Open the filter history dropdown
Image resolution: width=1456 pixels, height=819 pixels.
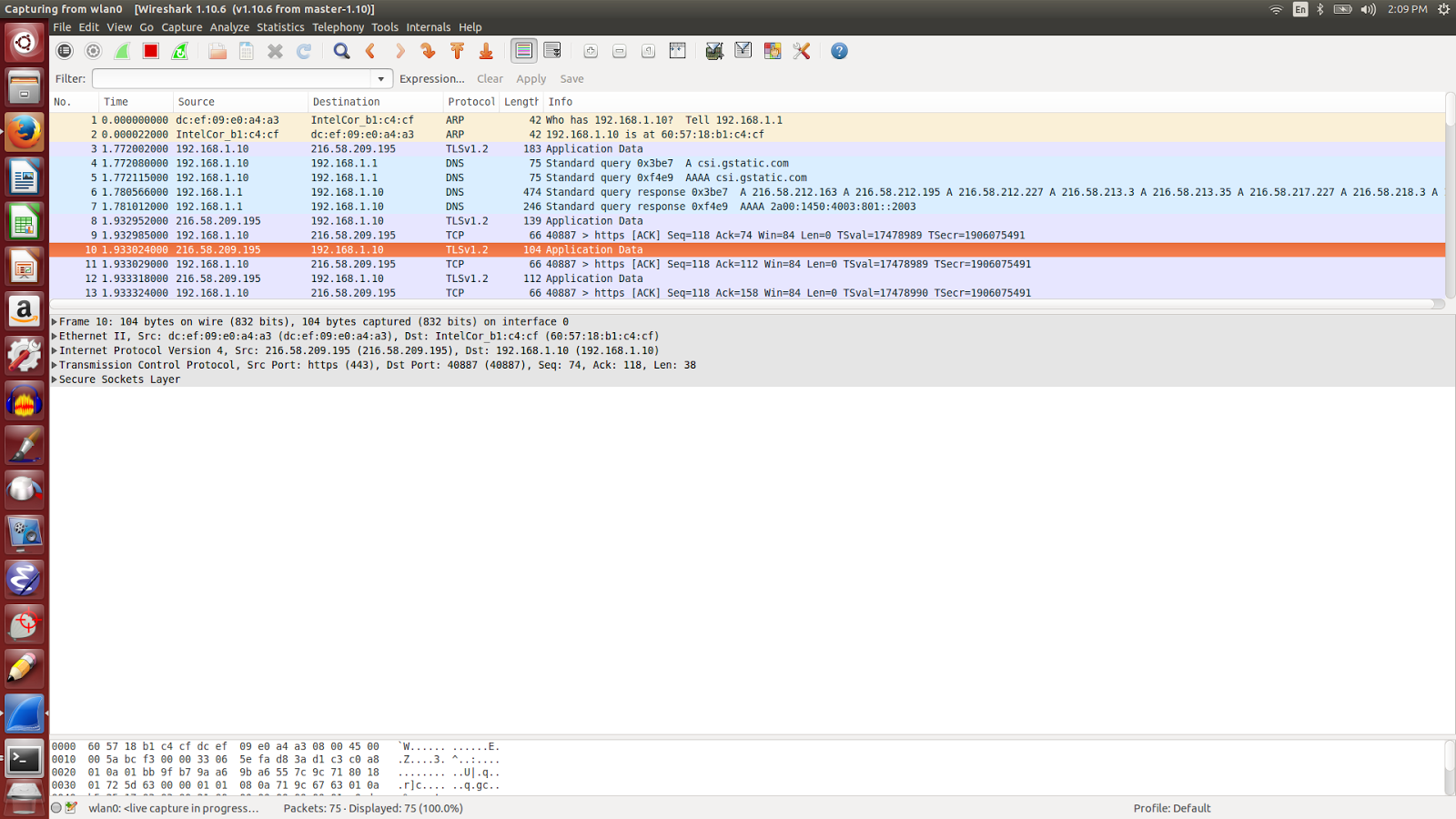[x=382, y=78]
